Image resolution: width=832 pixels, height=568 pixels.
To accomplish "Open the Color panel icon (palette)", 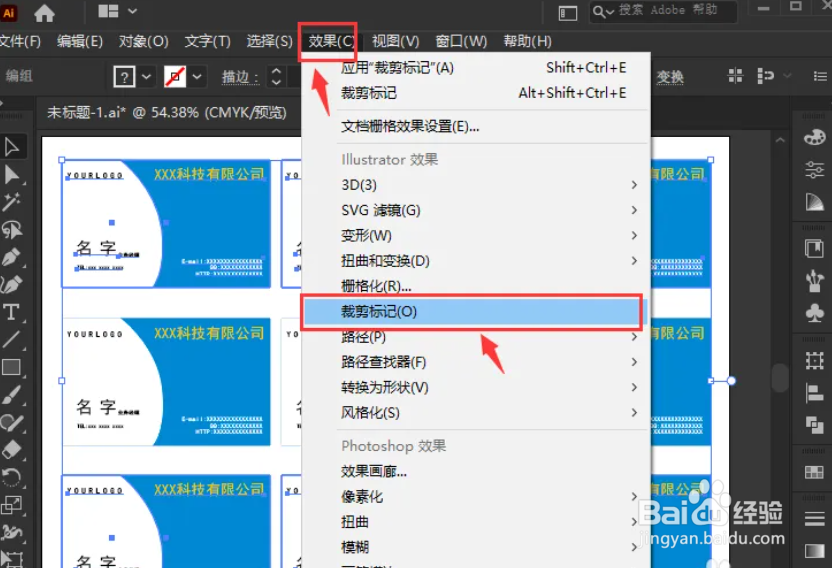I will coord(814,137).
